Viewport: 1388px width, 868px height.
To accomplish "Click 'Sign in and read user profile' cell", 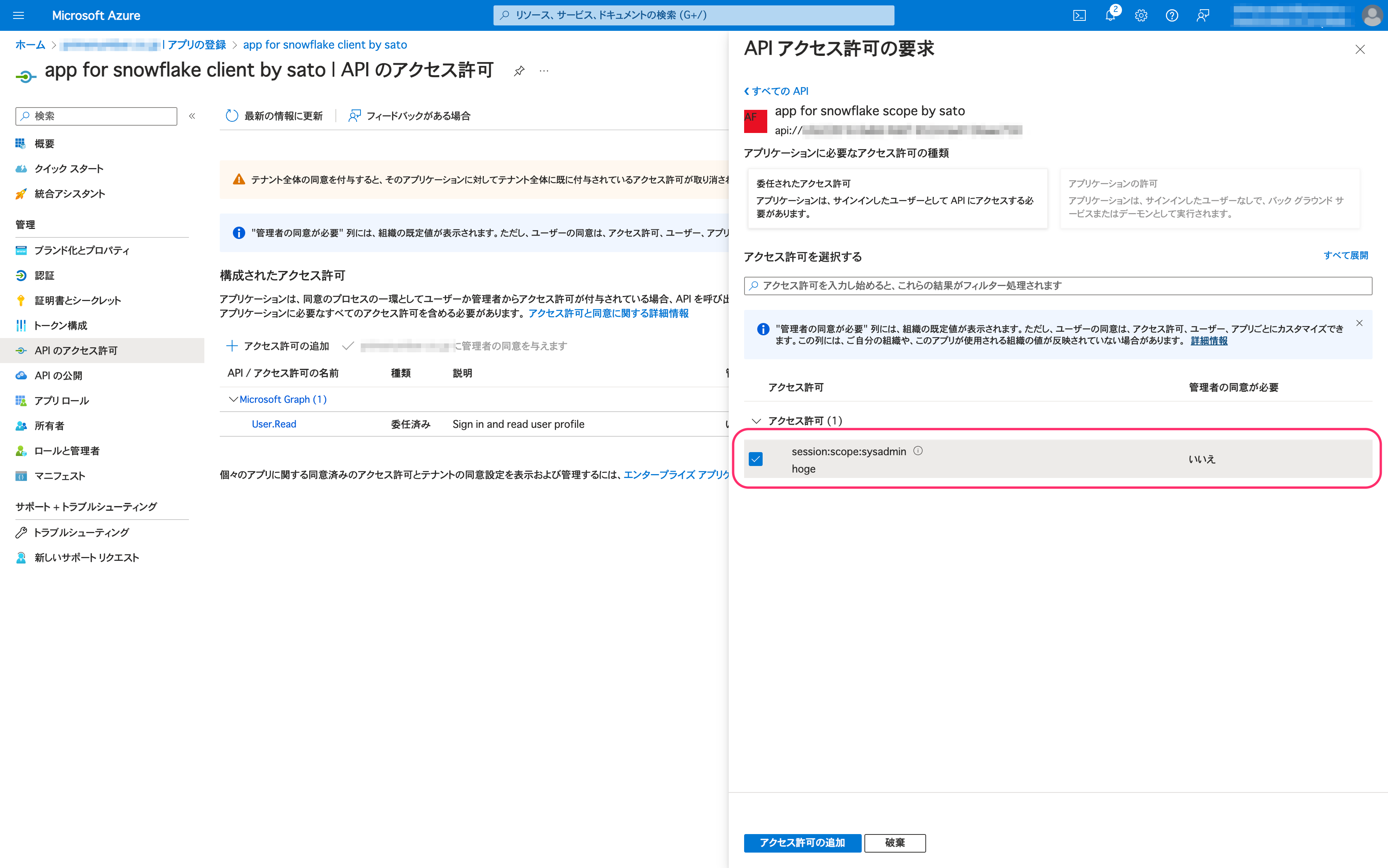I will coord(518,424).
